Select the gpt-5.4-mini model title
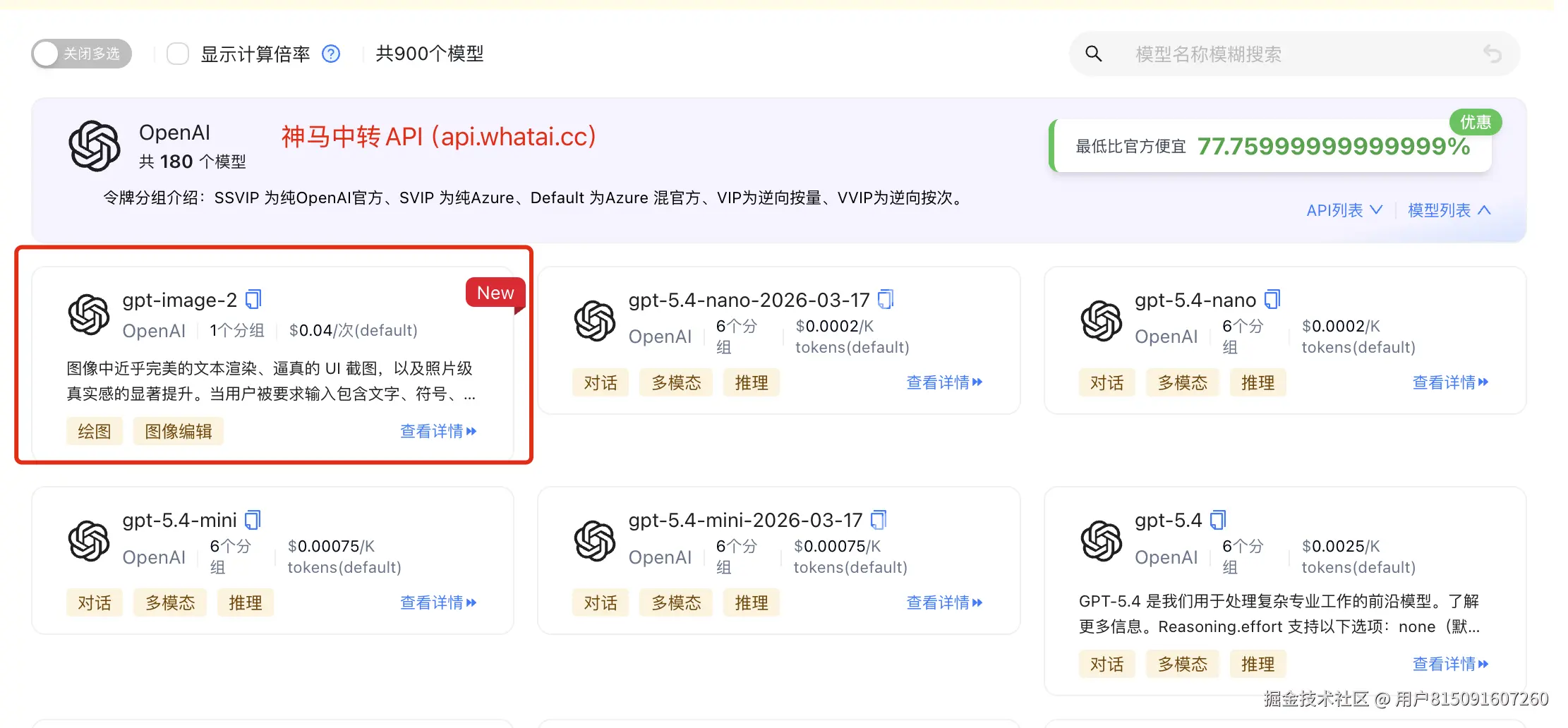The width and height of the screenshot is (1568, 728). [x=180, y=520]
